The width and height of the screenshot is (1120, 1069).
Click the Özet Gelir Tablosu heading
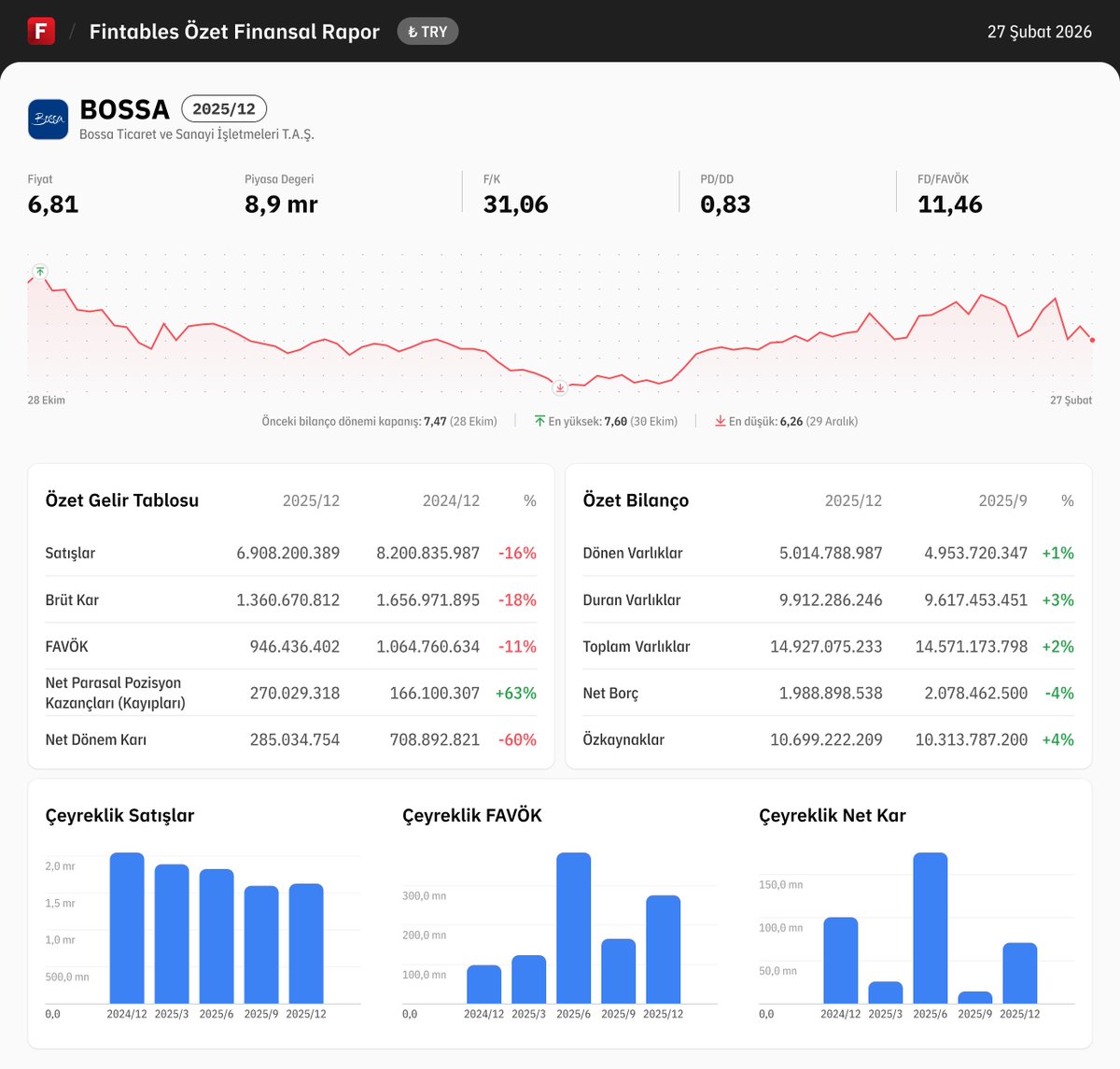122,500
